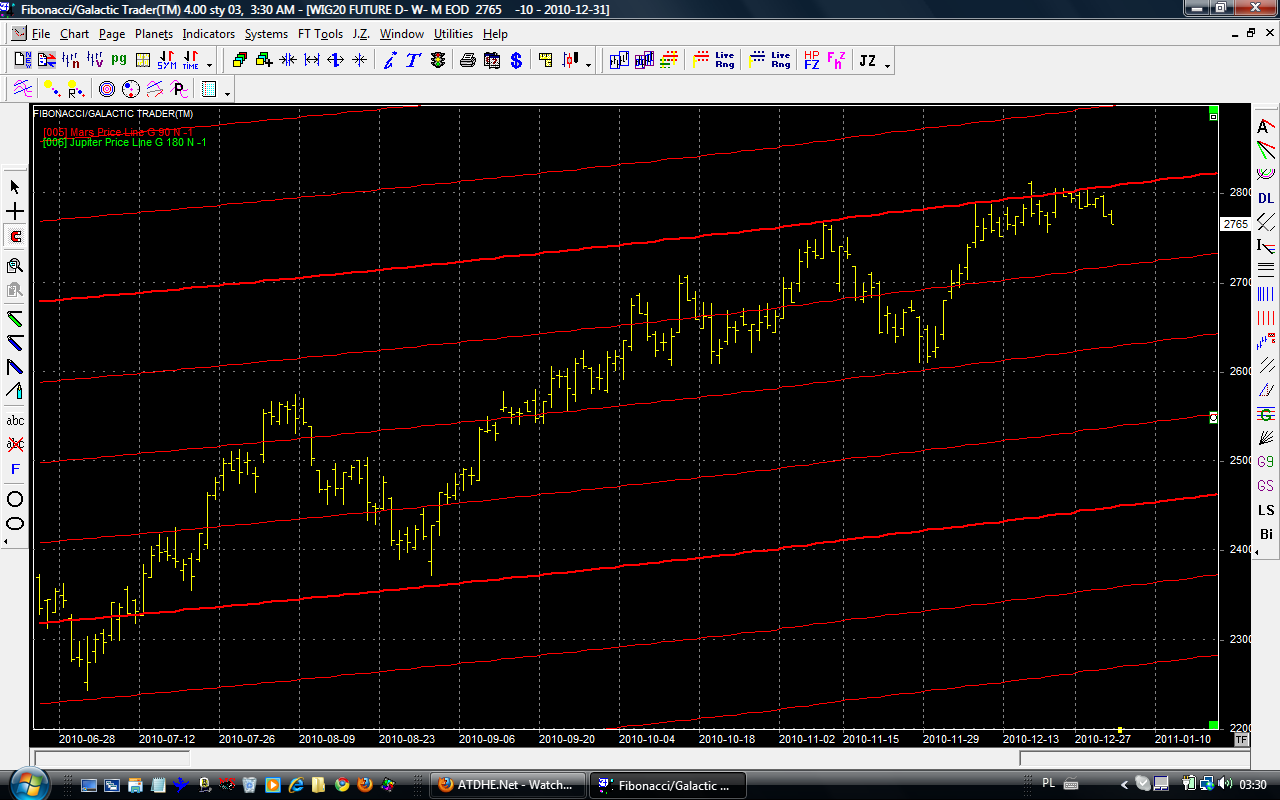Click the concentric target circles icon
Image resolution: width=1280 pixels, height=800 pixels.
106,89
